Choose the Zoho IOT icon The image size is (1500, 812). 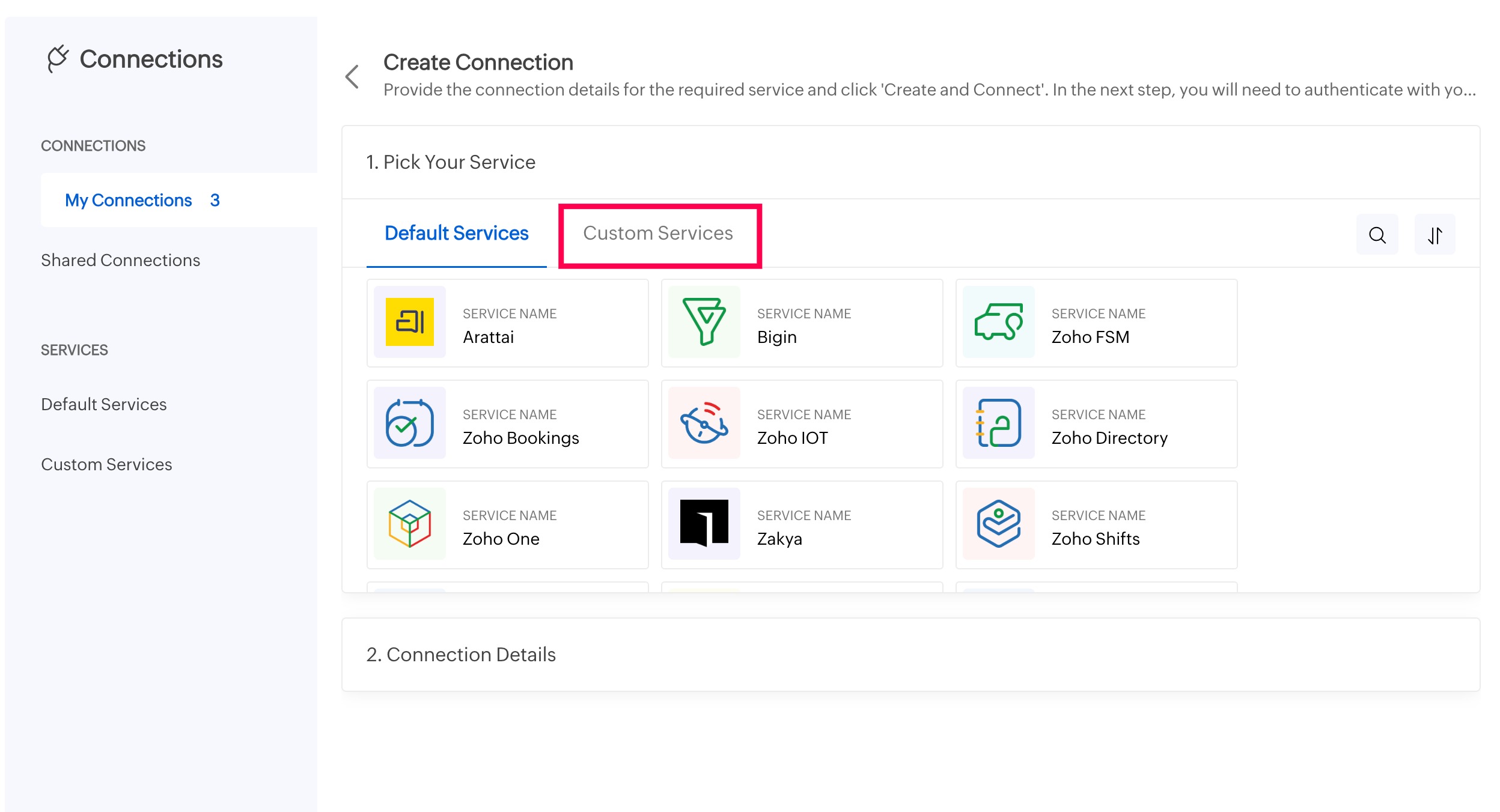point(704,423)
